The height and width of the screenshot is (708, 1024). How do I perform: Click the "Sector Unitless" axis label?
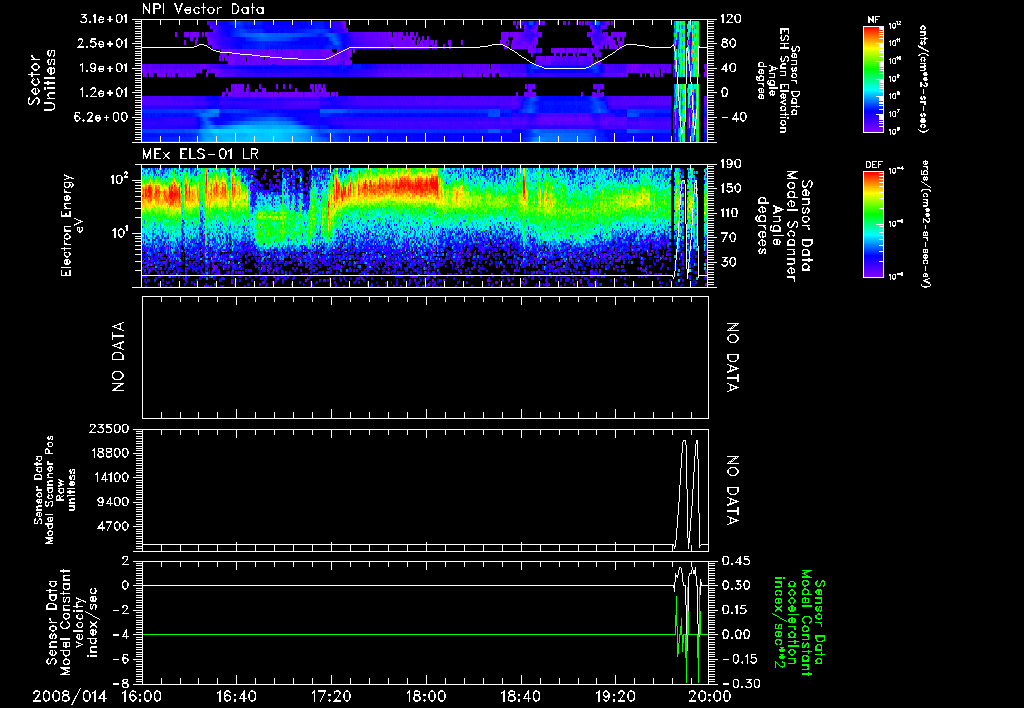42,81
